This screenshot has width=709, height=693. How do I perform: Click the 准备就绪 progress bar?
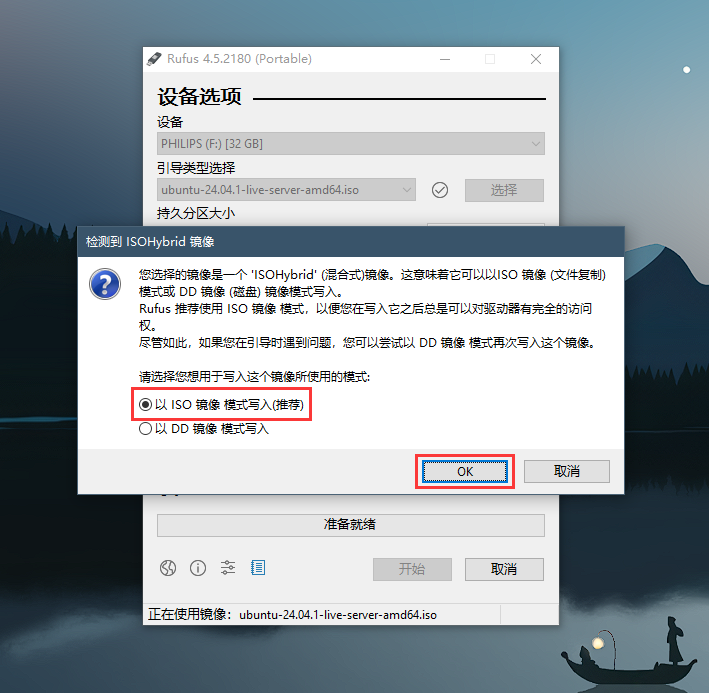[351, 525]
